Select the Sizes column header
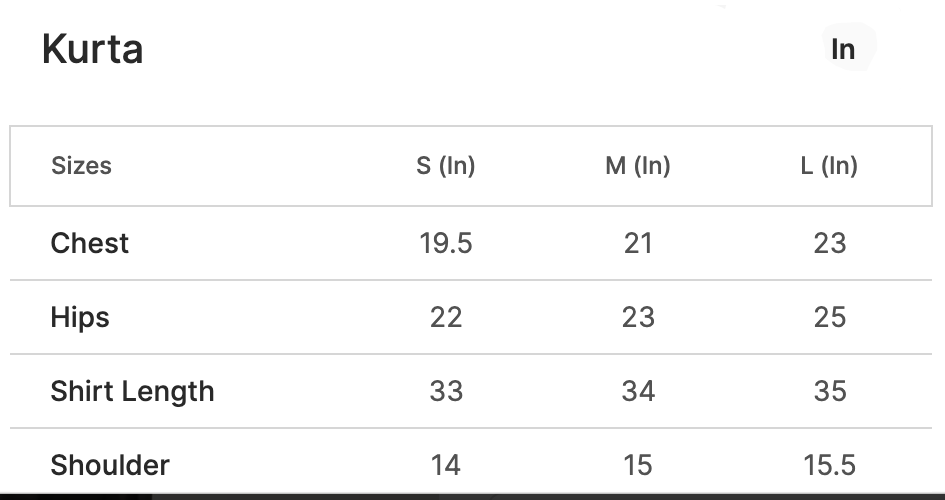945x500 pixels. pos(81,166)
